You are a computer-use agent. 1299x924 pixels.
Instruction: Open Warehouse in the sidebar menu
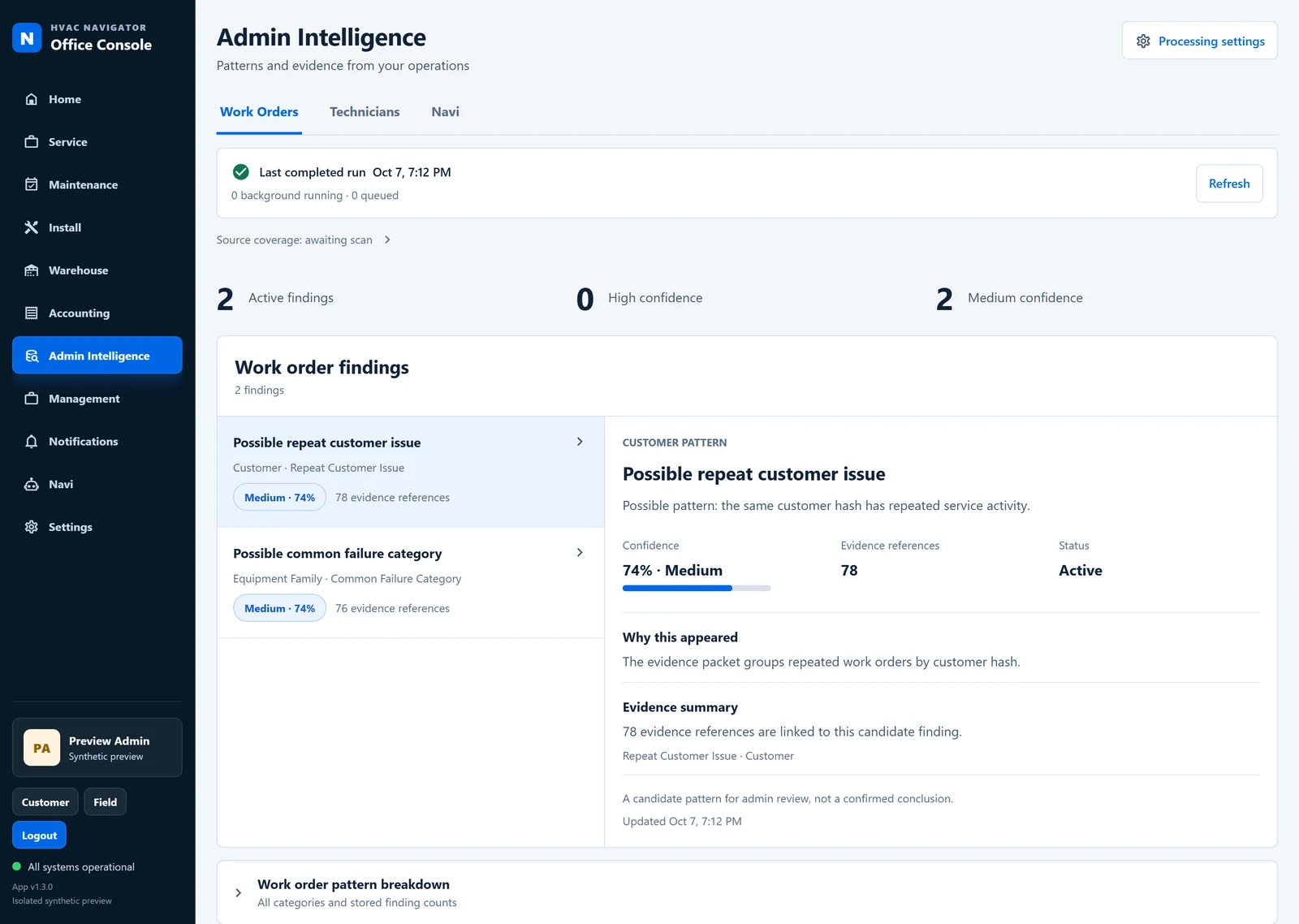[97, 270]
